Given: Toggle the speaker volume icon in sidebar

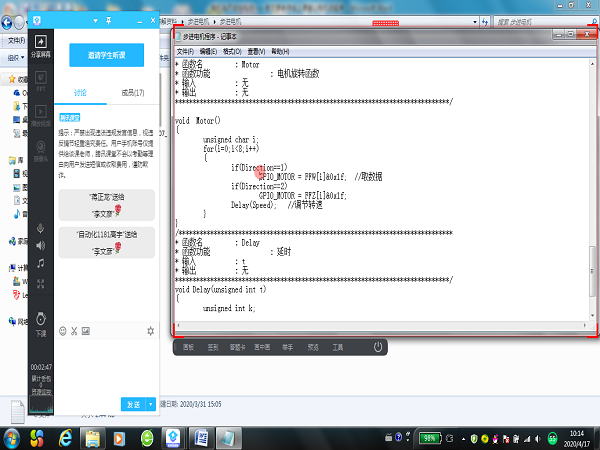Looking at the screenshot, I should click(41, 245).
